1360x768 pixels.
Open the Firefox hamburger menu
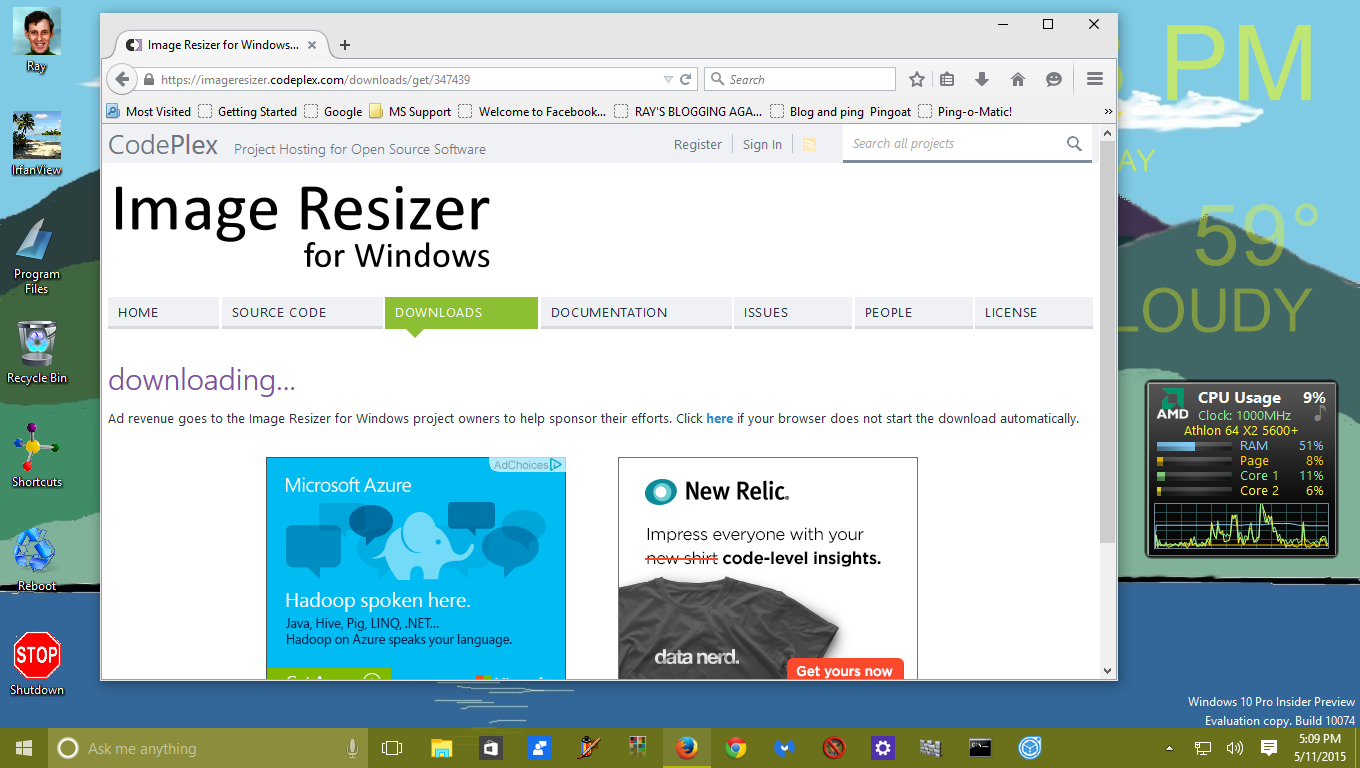[x=1095, y=78]
